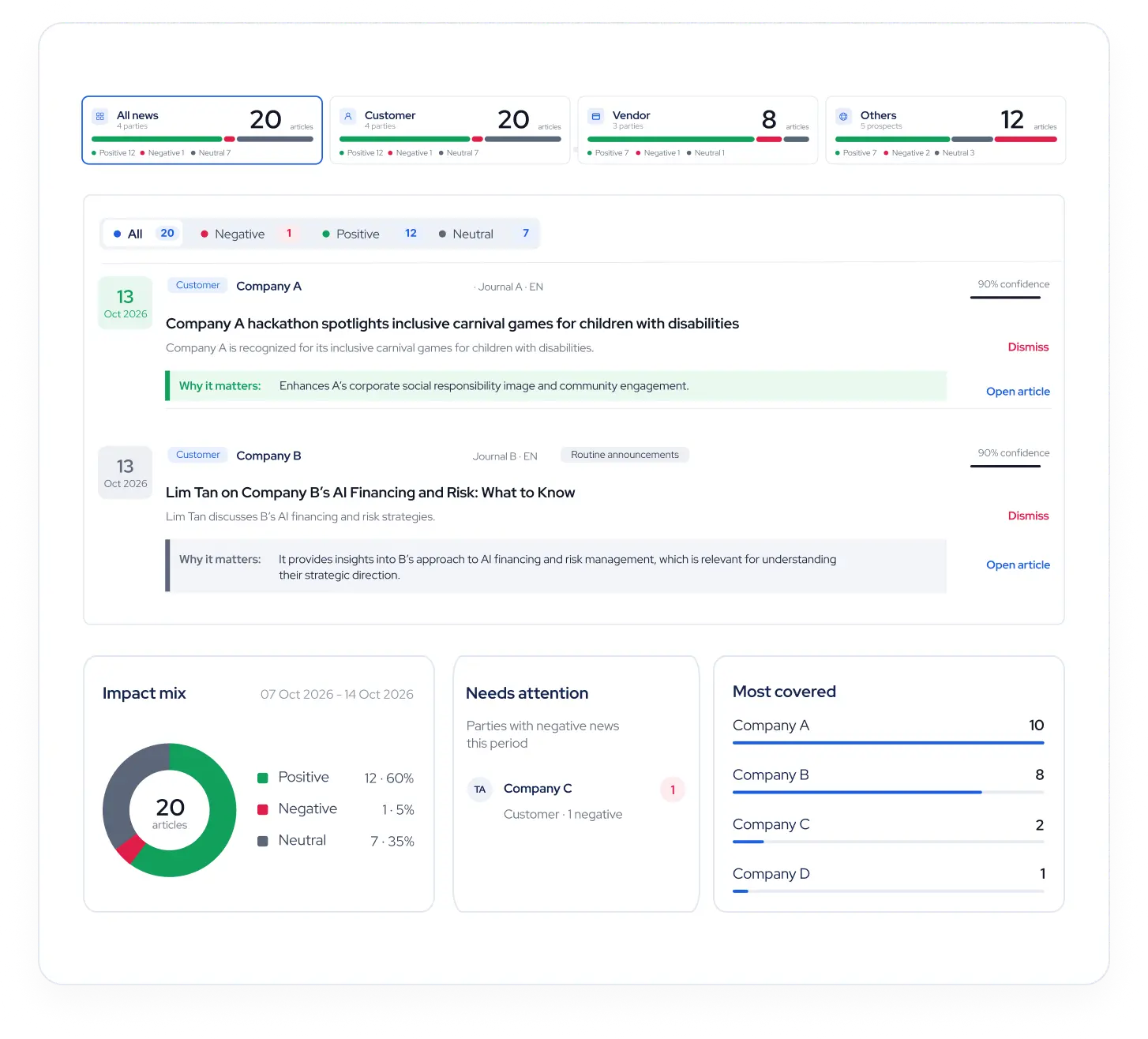Click 90% confidence on the Company A article
Screen dimensions: 1148x1039
[x=1014, y=284]
